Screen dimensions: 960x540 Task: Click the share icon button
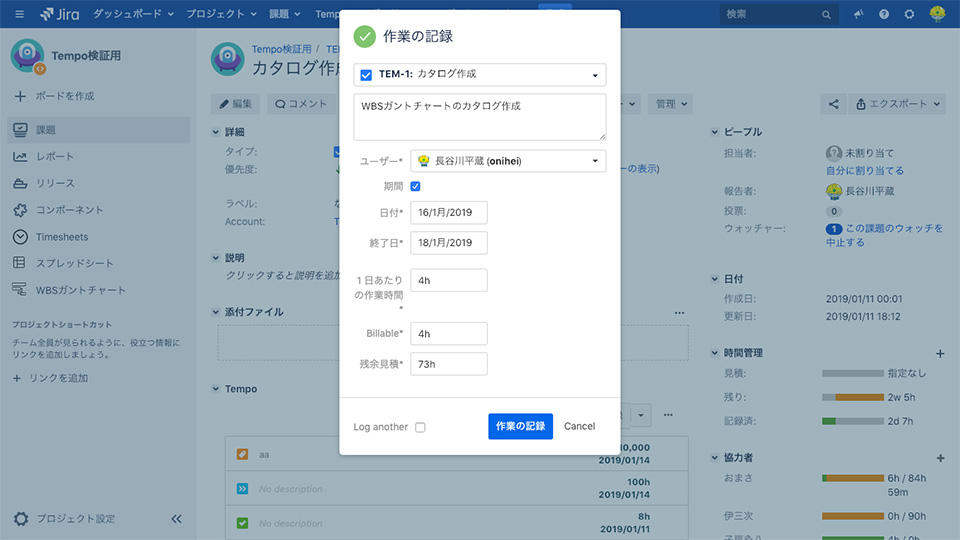832,104
